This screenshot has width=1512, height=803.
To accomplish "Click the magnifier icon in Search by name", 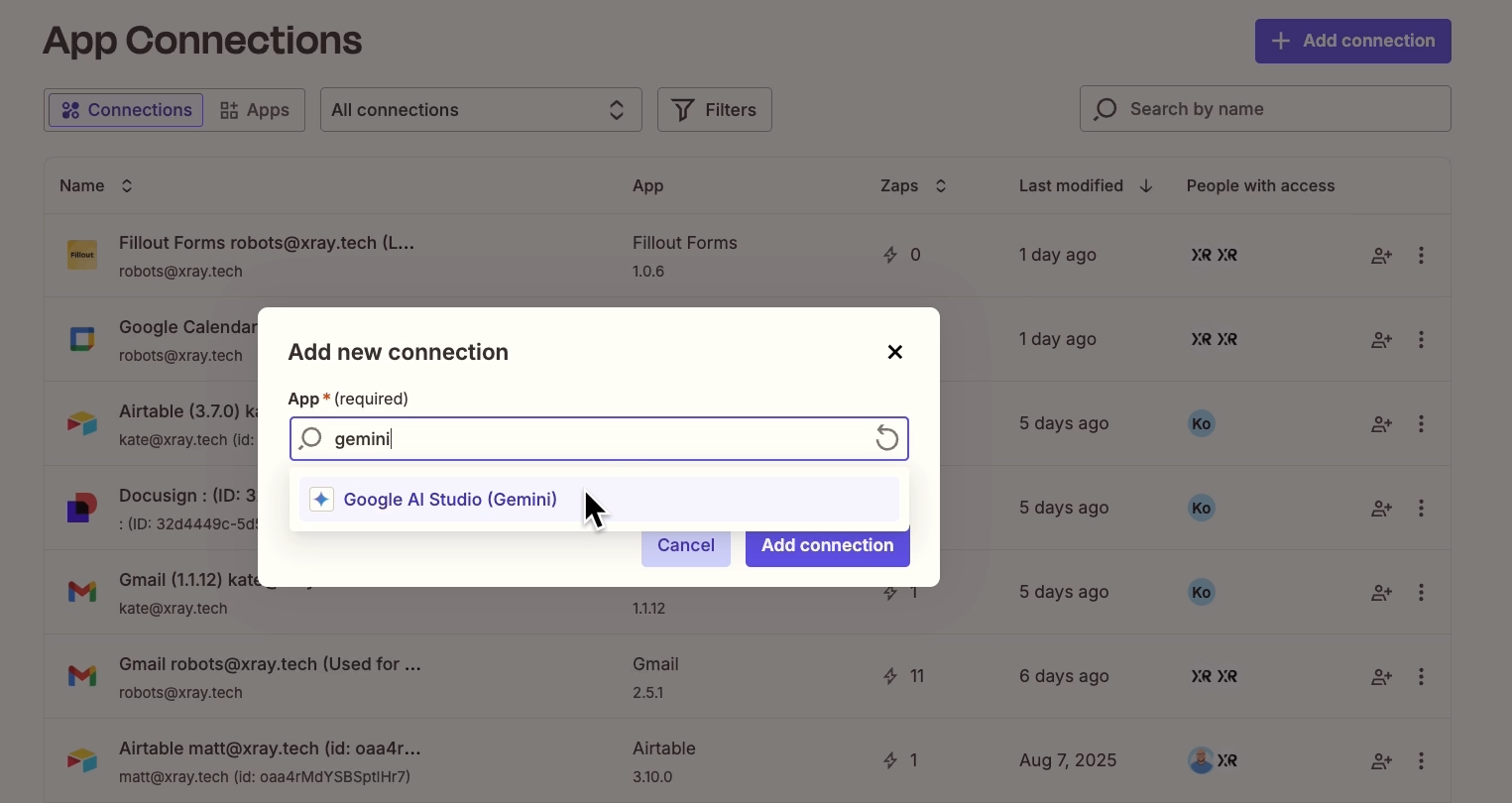I will tap(1104, 109).
